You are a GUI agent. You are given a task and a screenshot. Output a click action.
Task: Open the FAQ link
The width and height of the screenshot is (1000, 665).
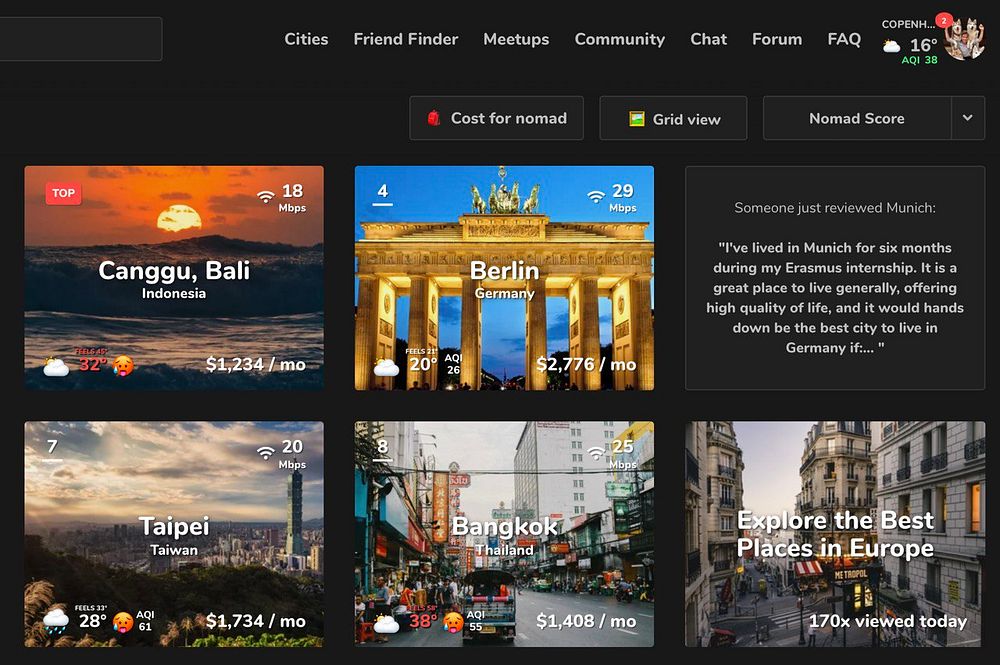[844, 39]
